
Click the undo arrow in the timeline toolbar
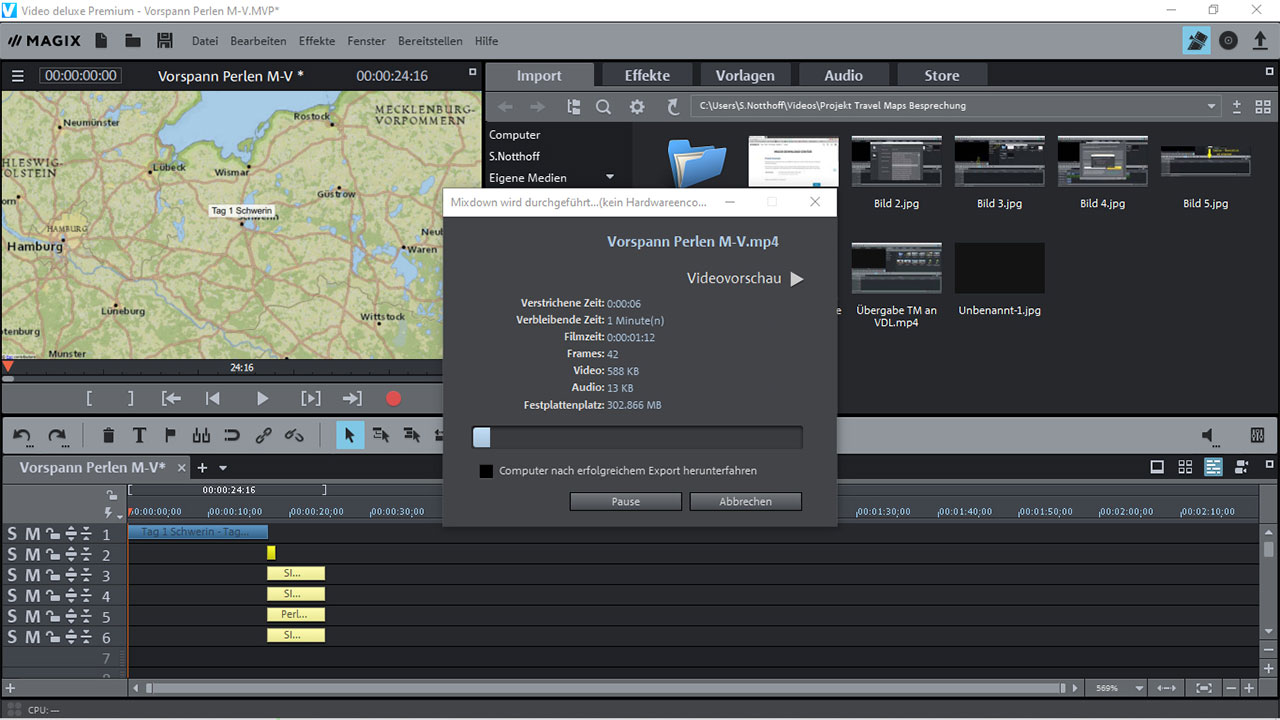pos(22,435)
